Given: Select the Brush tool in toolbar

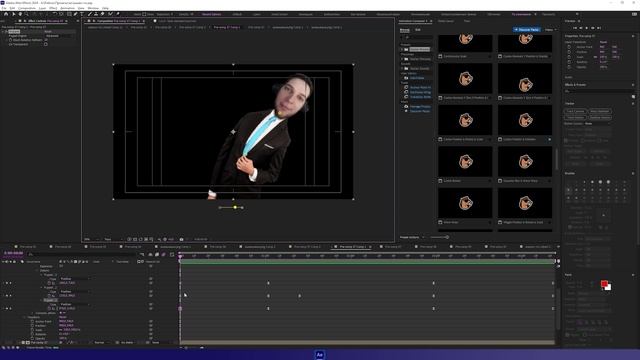Looking at the screenshot, I should tap(90, 14).
